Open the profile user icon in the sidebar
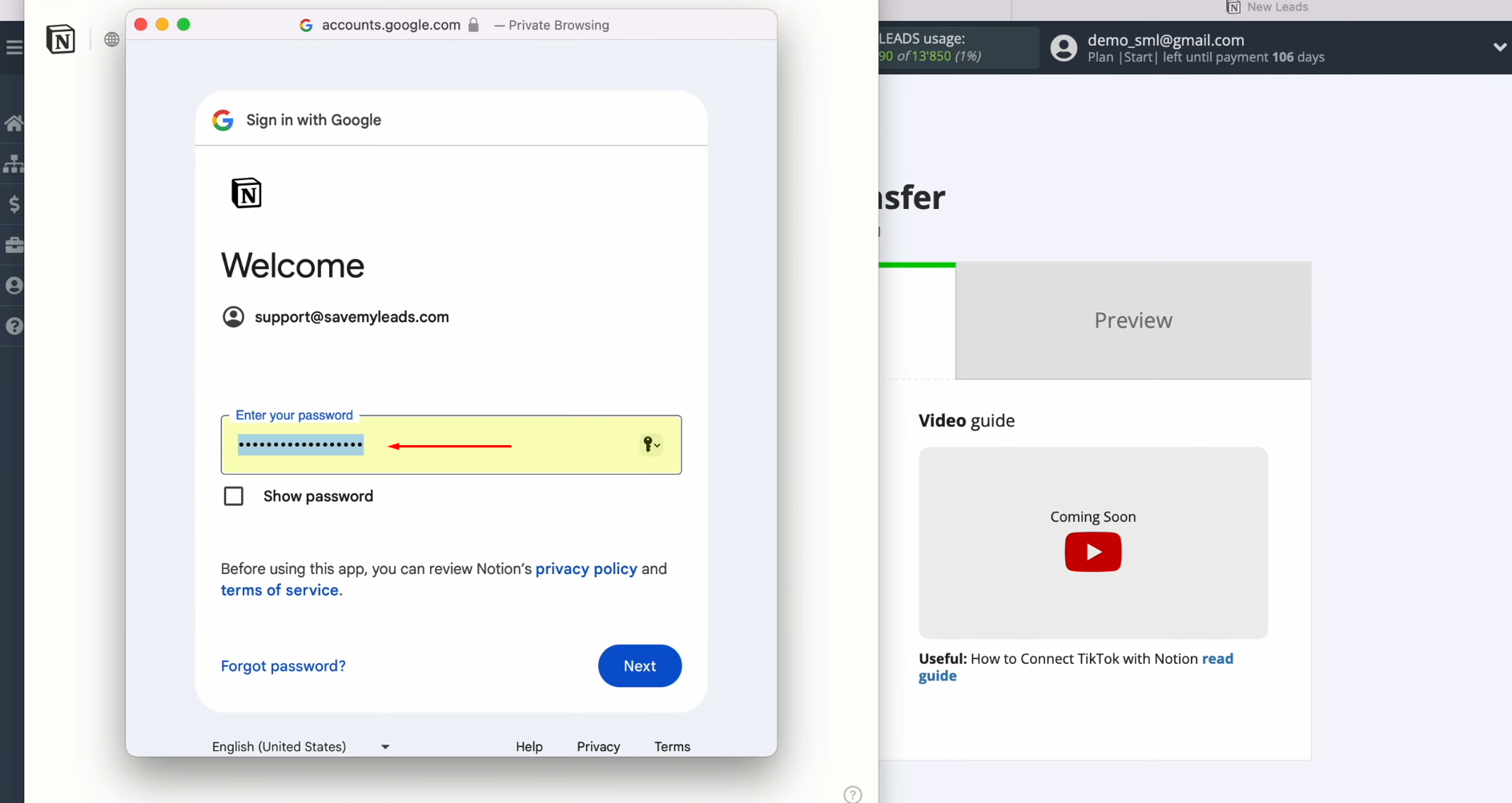Viewport: 1512px width, 803px height. point(14,286)
